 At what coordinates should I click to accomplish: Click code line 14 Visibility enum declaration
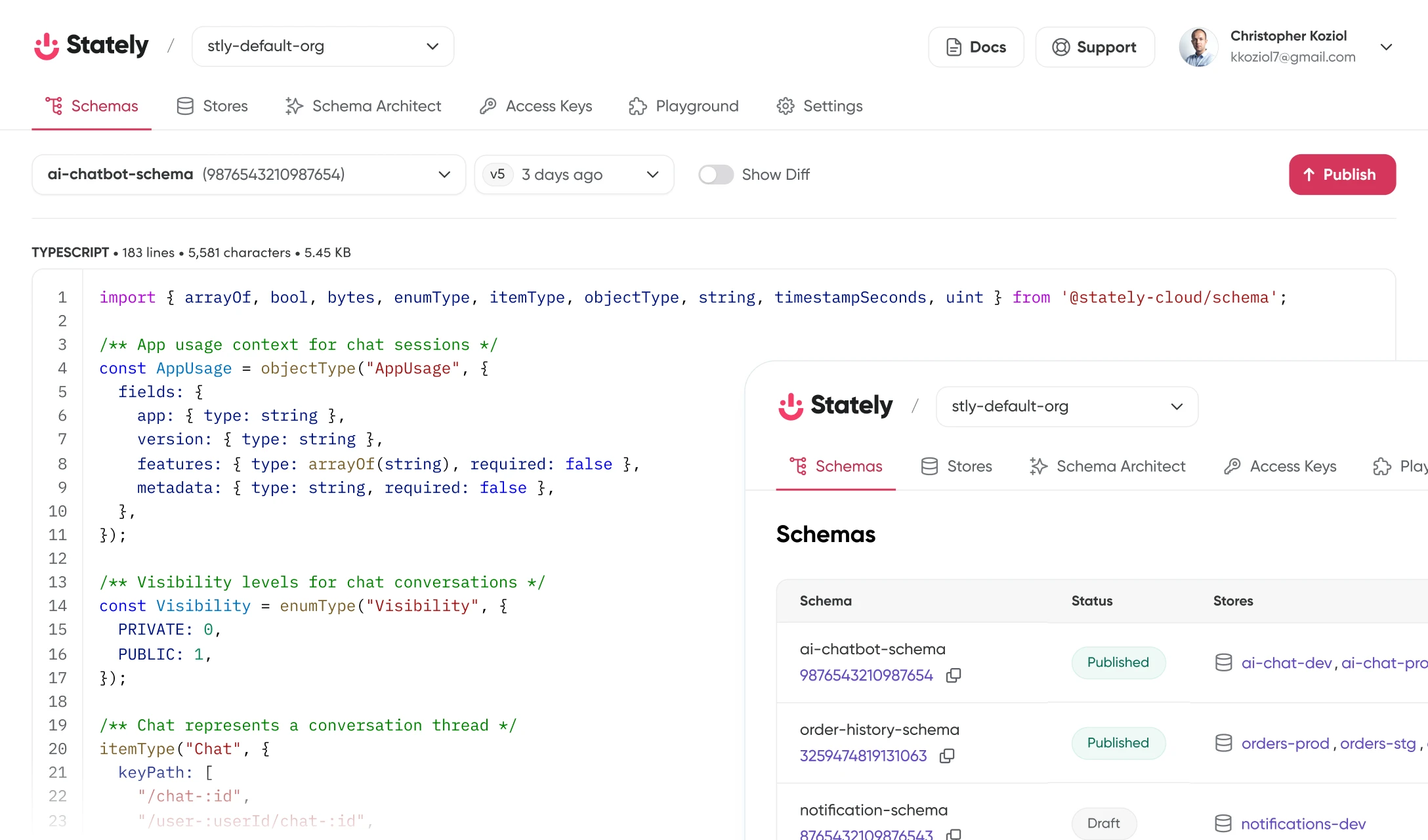(x=303, y=606)
